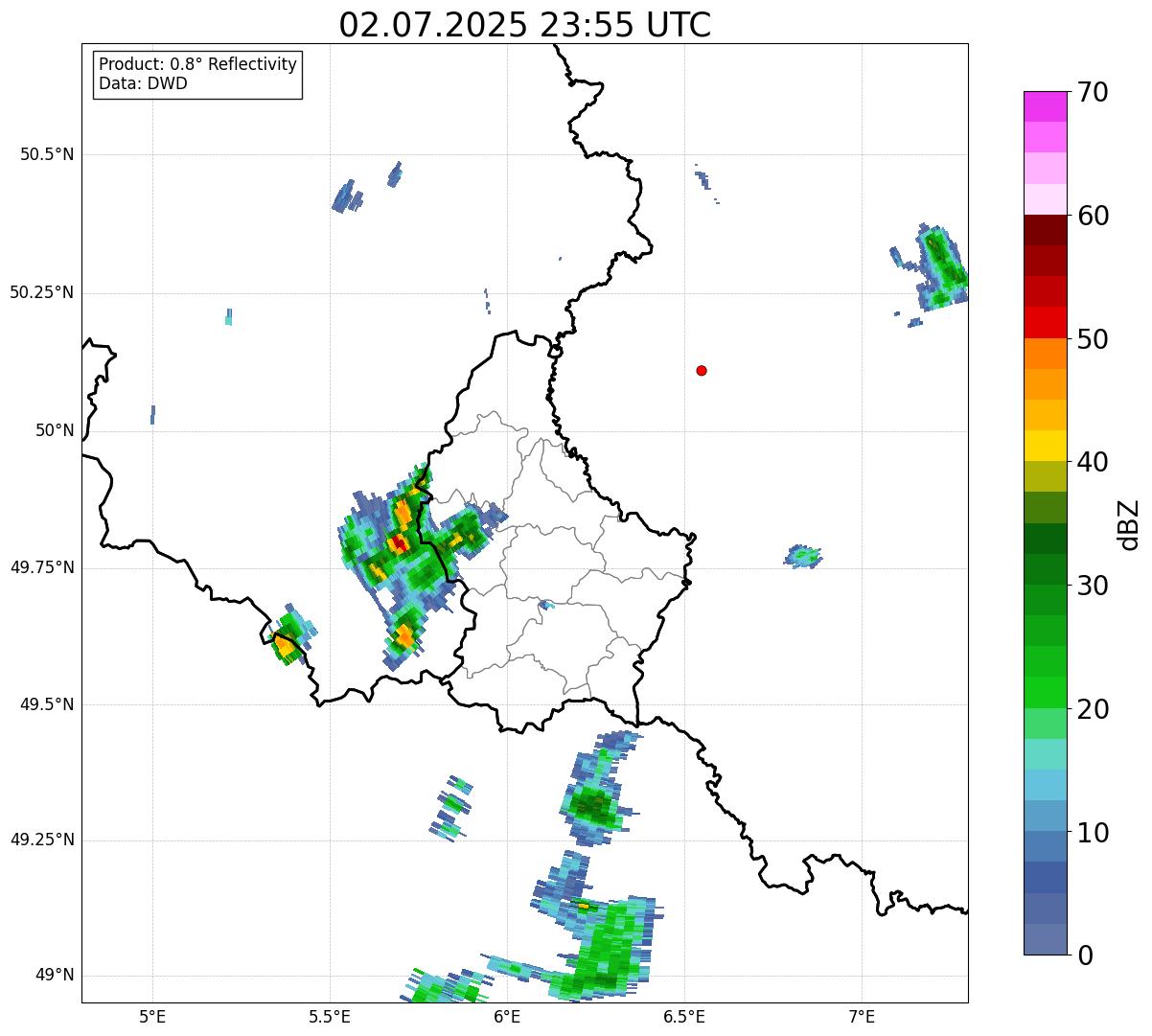
Task: Click the magenta top colorbar segment
Action: click(1045, 106)
